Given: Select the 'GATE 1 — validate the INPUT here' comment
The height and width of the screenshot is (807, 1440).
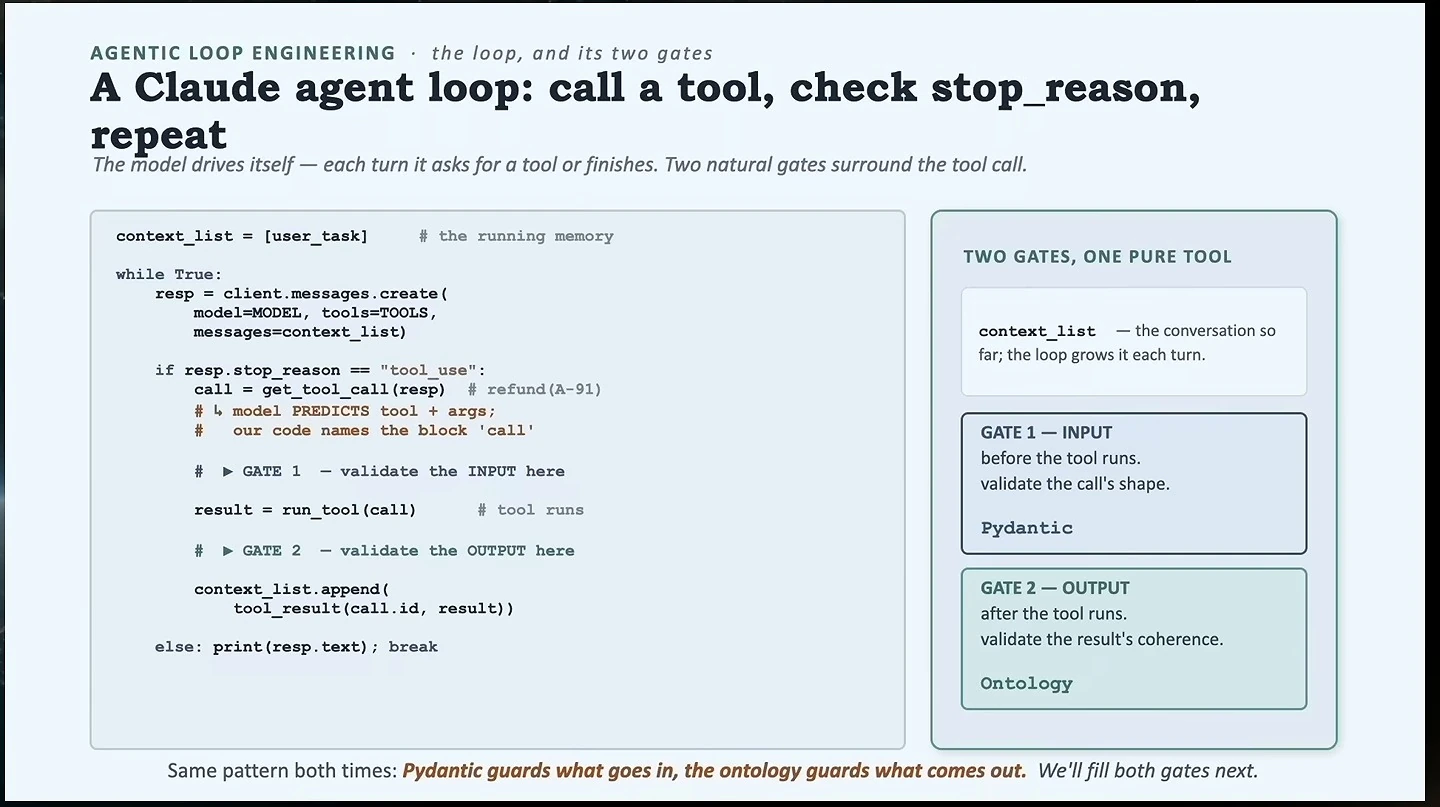Looking at the screenshot, I should (x=403, y=471).
